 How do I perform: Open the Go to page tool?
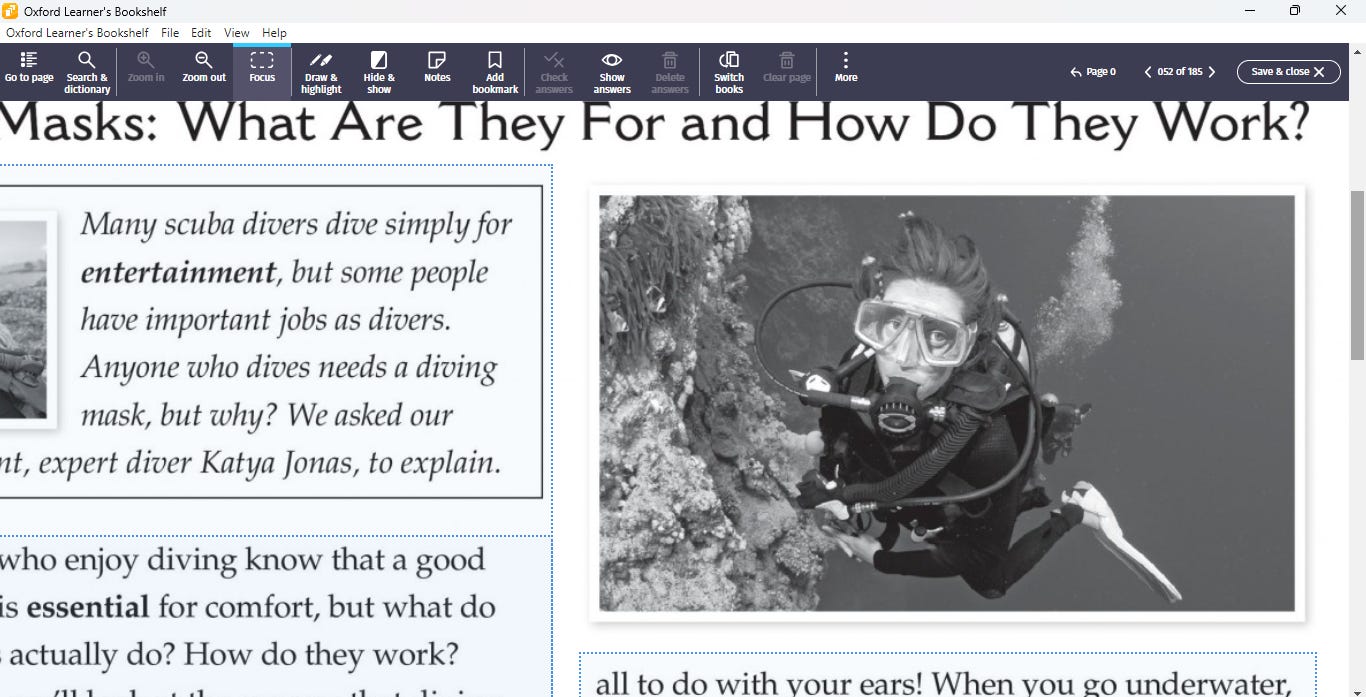coord(29,68)
